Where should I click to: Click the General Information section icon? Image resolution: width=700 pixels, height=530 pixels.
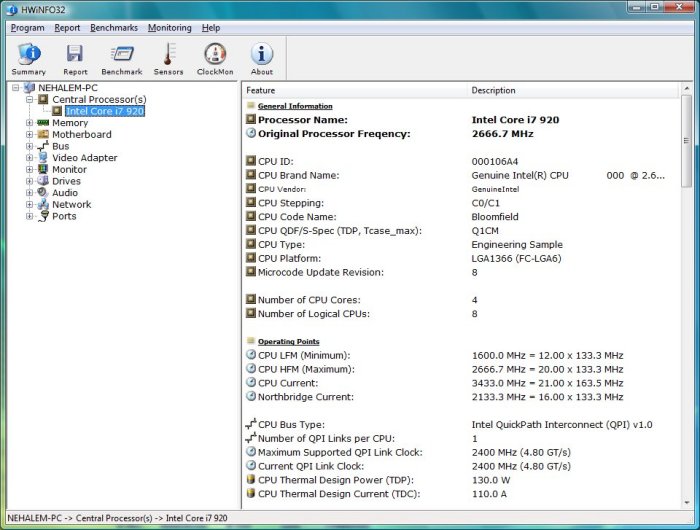pyautogui.click(x=250, y=105)
